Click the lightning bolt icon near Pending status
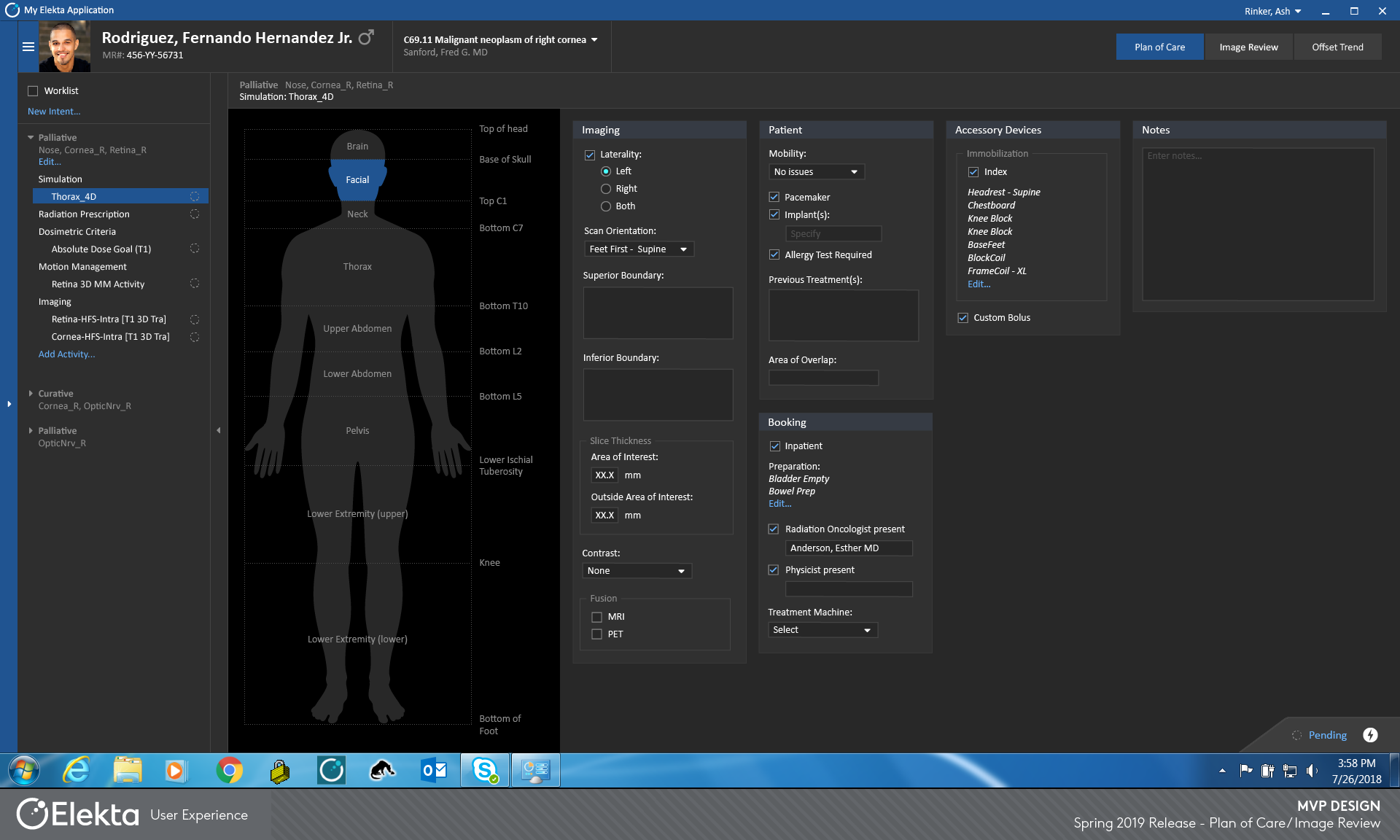This screenshot has width=1400, height=840. point(1372,735)
